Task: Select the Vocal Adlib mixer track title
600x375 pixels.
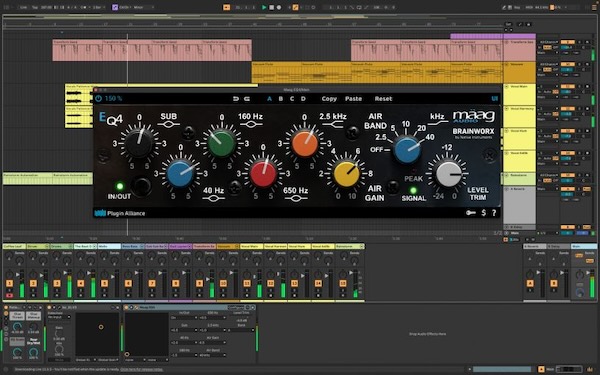Action: [323, 246]
